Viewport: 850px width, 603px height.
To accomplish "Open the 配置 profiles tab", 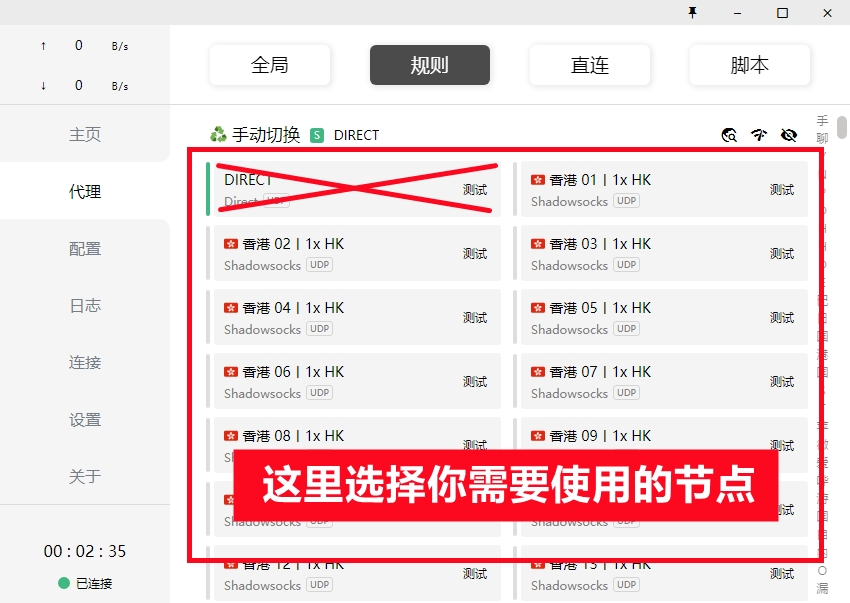I will point(85,248).
